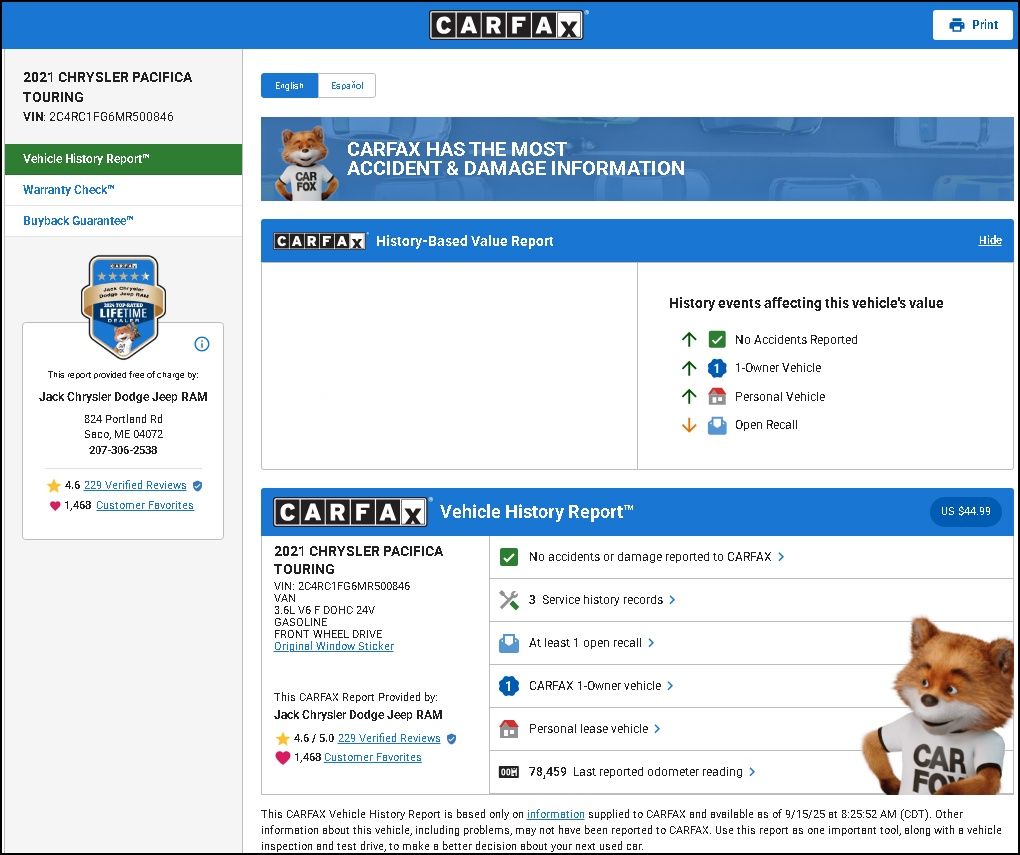Click the wrench service history icon
Image resolution: width=1020 pixels, height=855 pixels.
(509, 600)
